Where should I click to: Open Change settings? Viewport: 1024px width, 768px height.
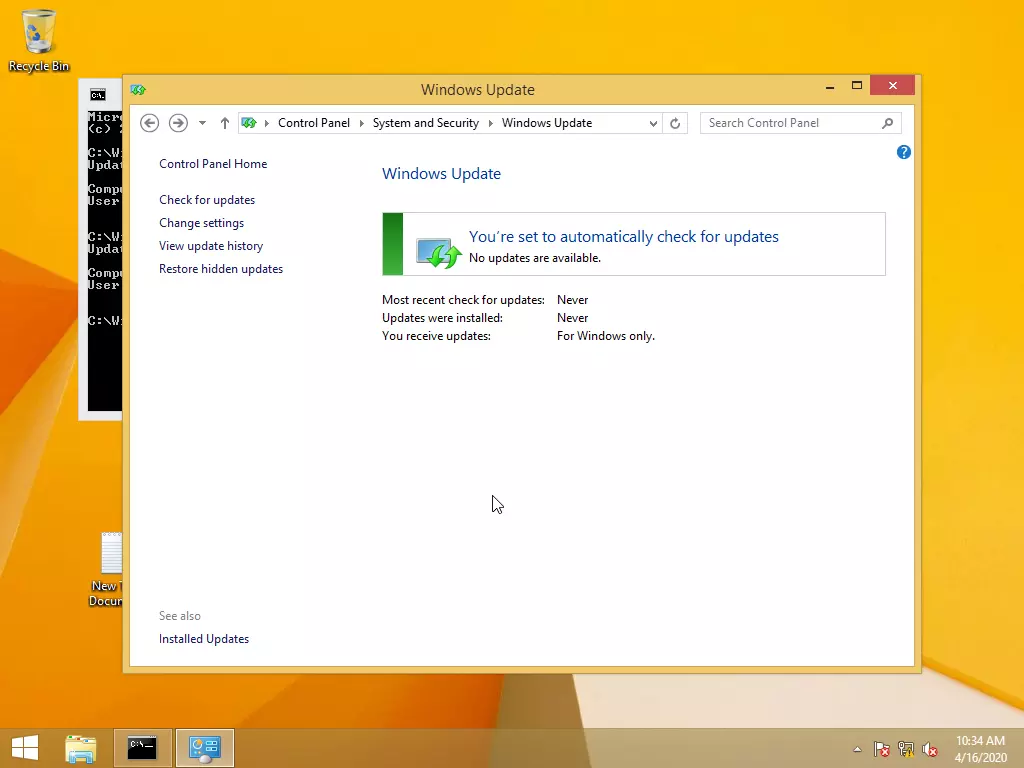[201, 223]
